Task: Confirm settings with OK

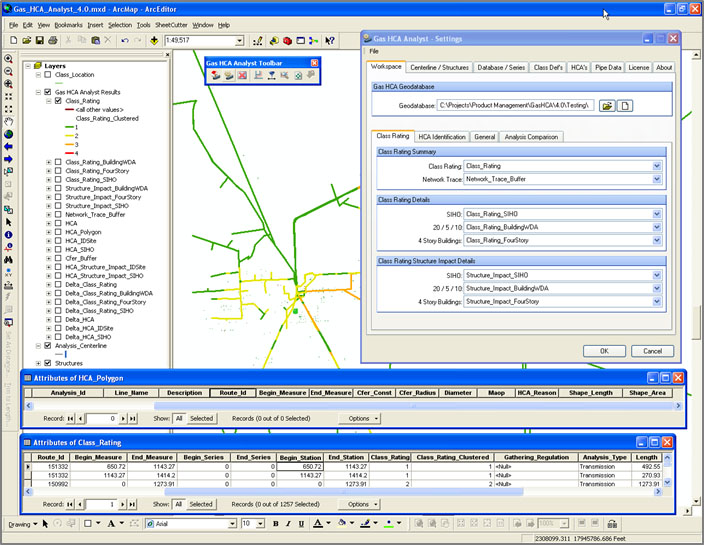Action: [x=604, y=351]
